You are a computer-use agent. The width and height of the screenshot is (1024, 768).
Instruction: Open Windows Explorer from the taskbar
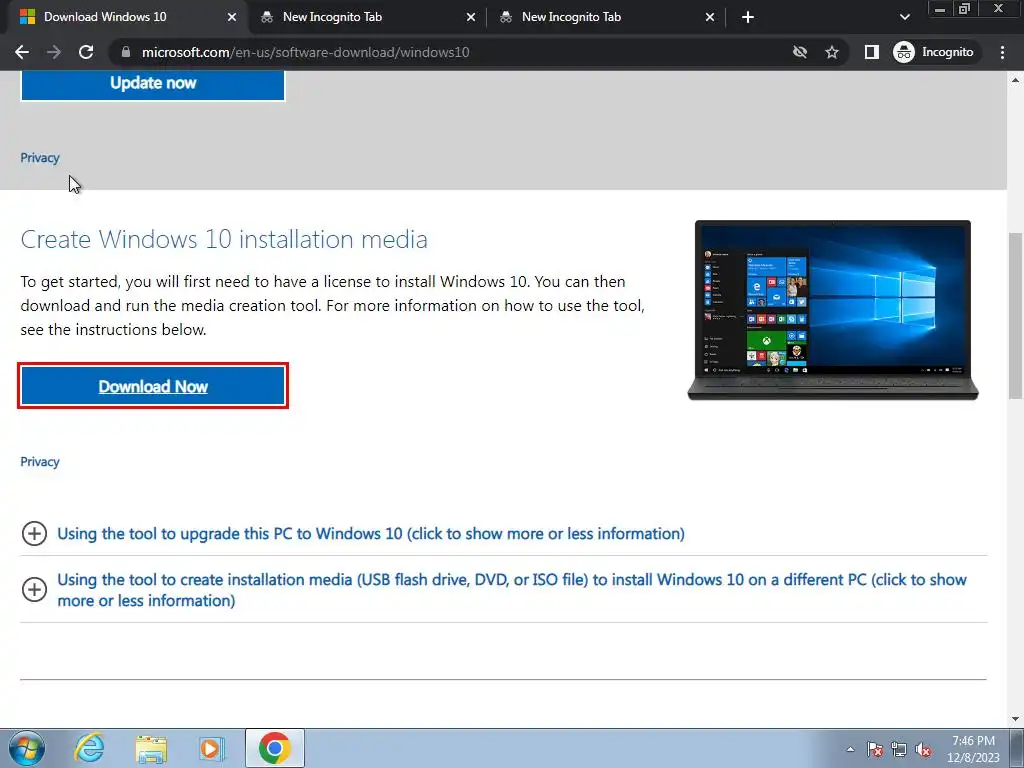(x=151, y=748)
